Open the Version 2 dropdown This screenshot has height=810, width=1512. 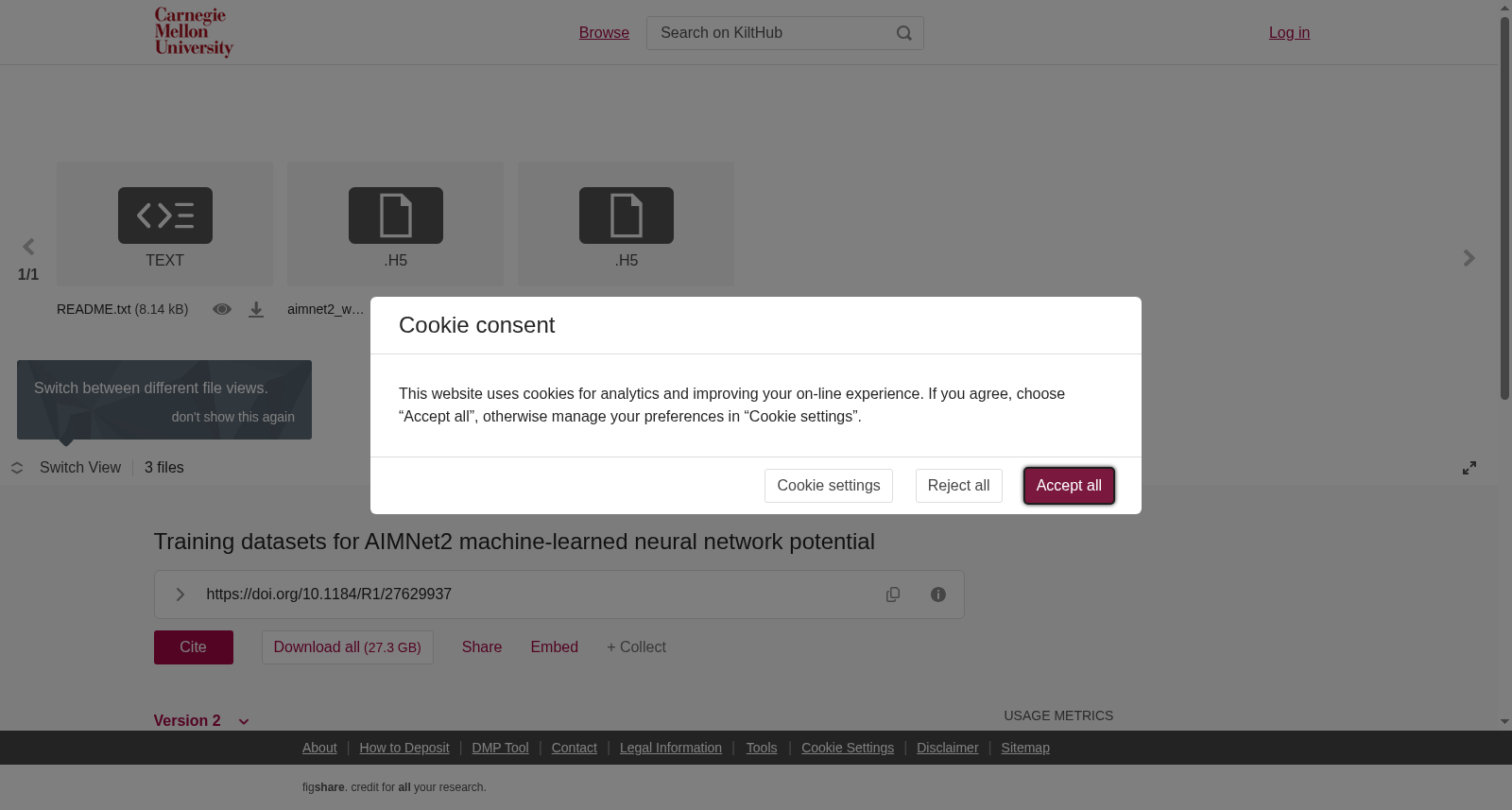[x=201, y=720]
